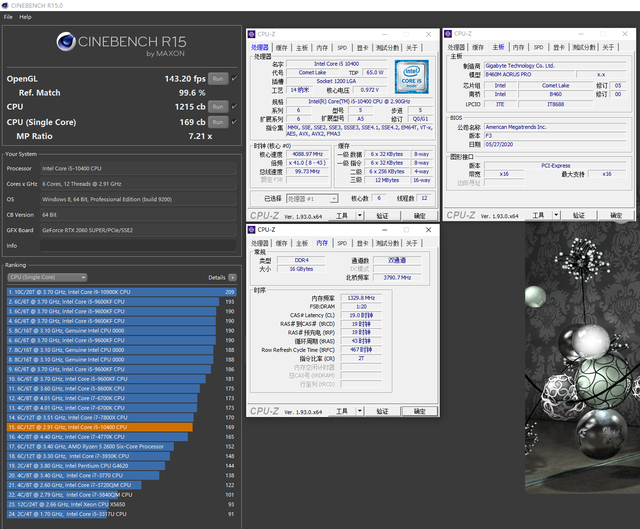Image resolution: width=640 pixels, height=529 pixels.
Task: Toggle the OpenGL test checkbox
Action: (234, 78)
